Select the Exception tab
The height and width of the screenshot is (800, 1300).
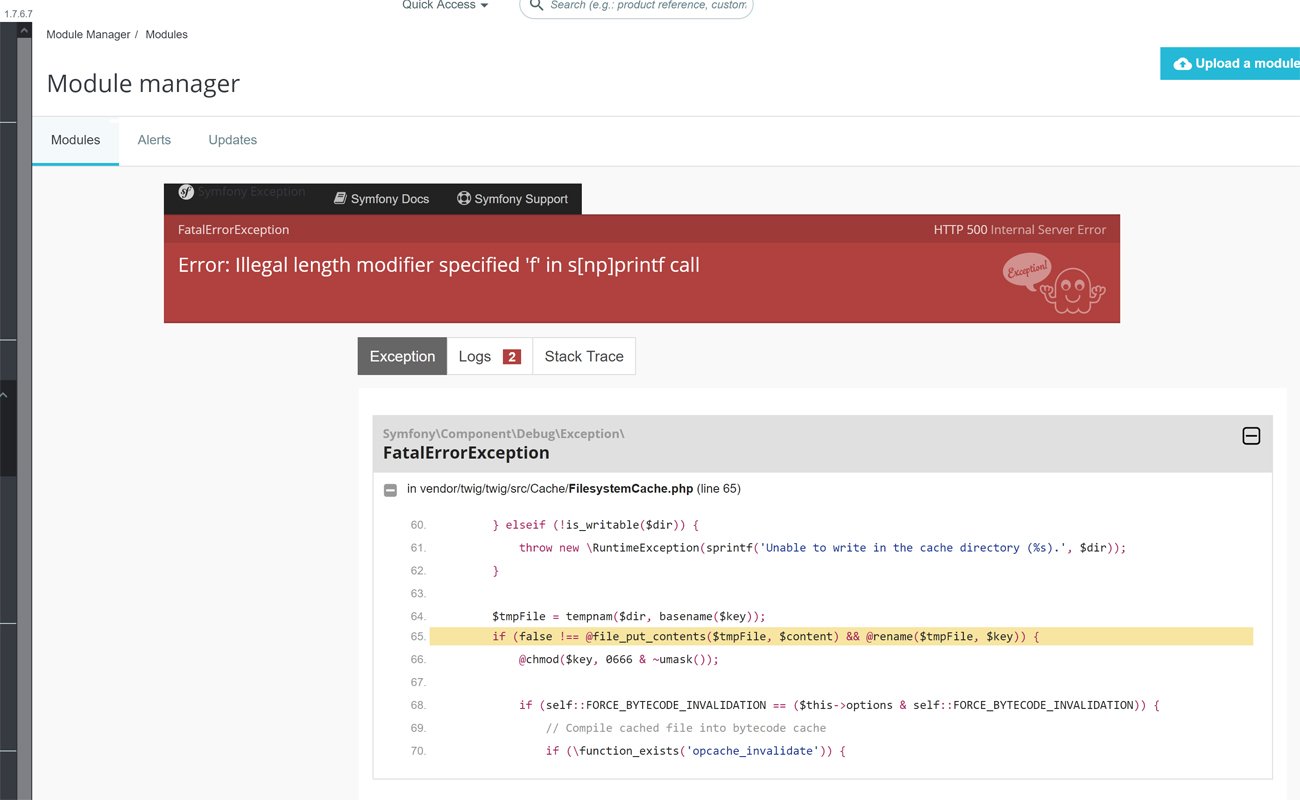402,356
